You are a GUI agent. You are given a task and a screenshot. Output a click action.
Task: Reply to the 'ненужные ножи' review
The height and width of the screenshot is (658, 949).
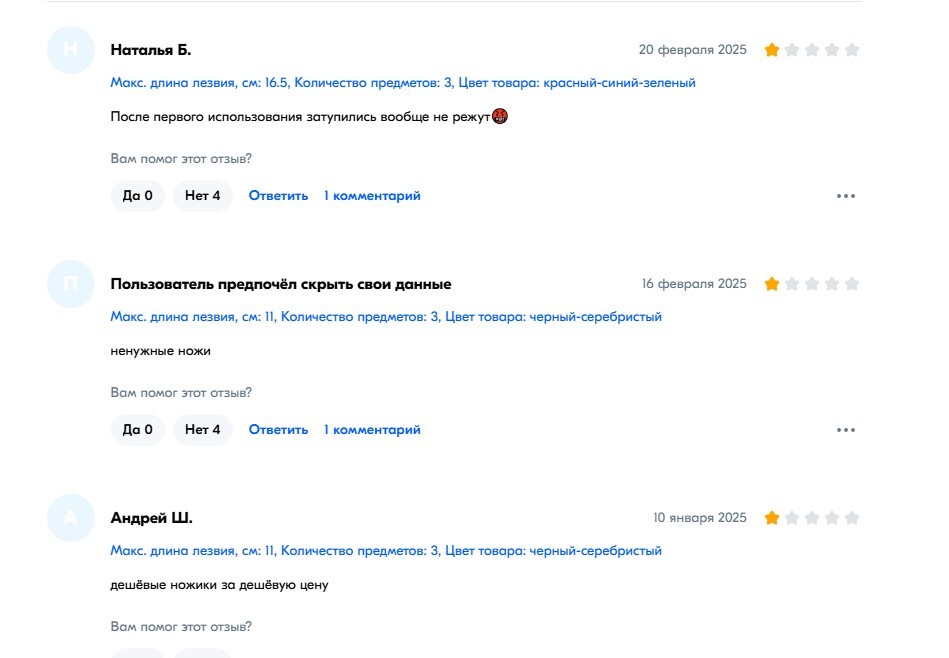pyautogui.click(x=278, y=430)
